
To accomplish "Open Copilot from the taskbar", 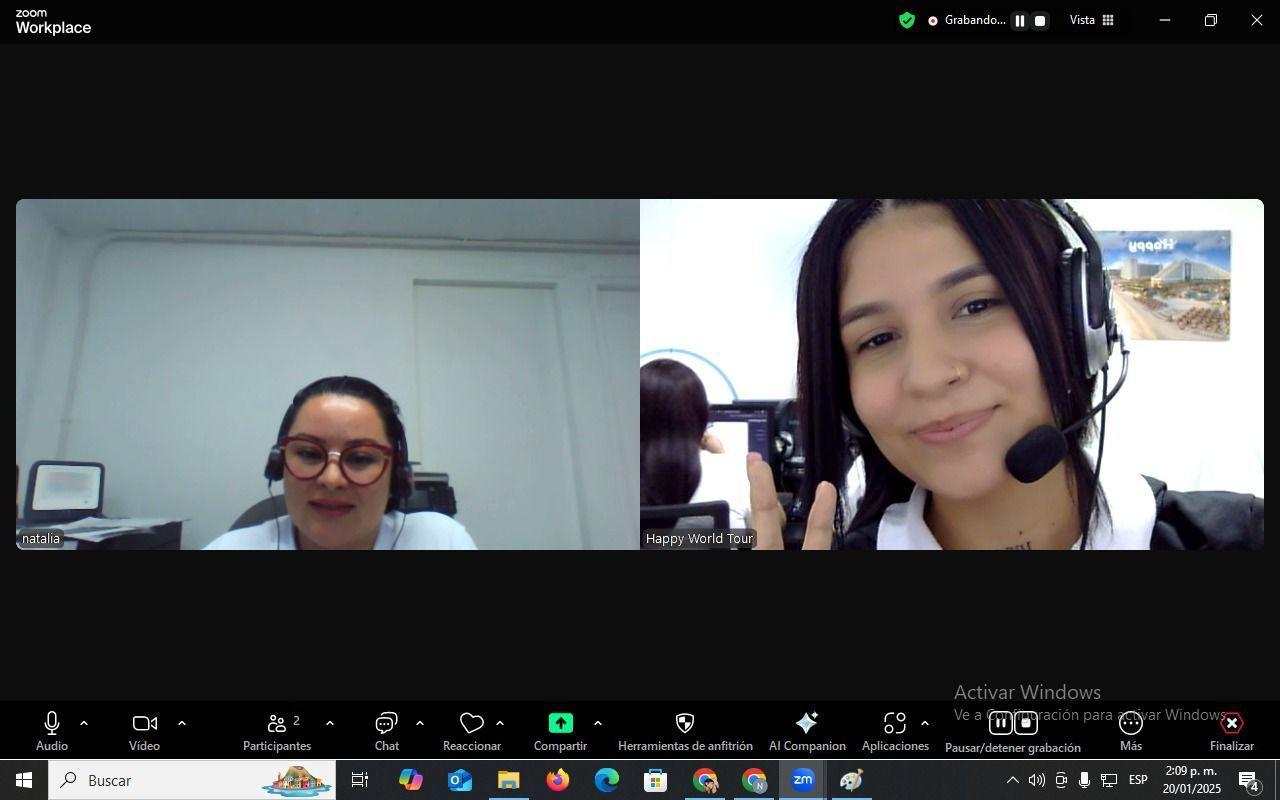I will tap(410, 780).
